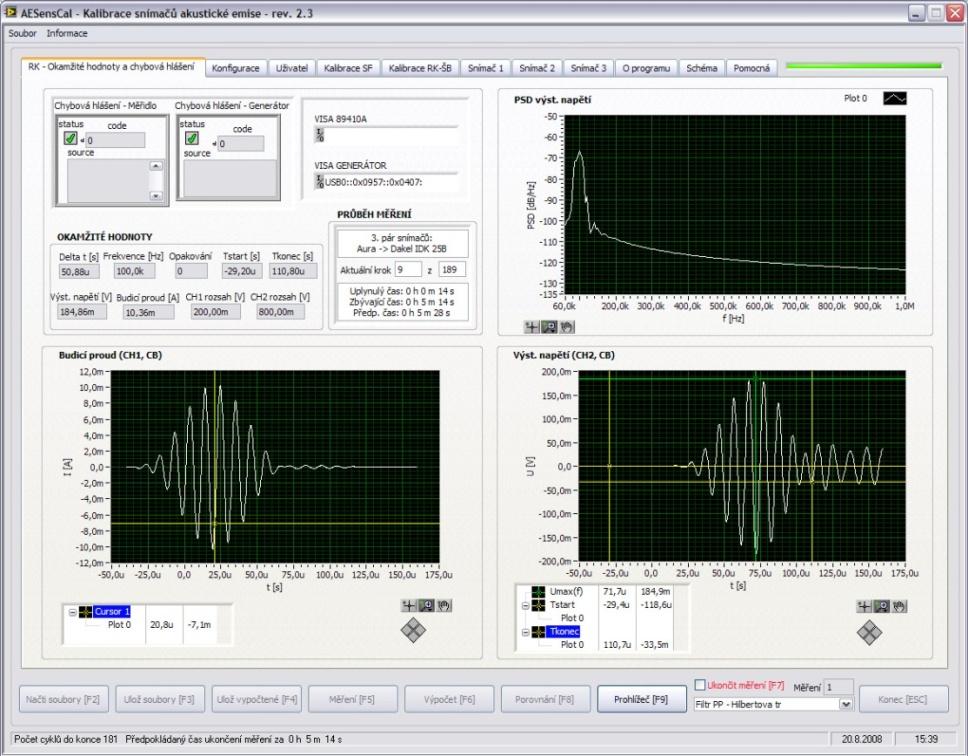Collapse the Tstart cursor tree entry
This screenshot has width=968, height=756.
(525, 605)
